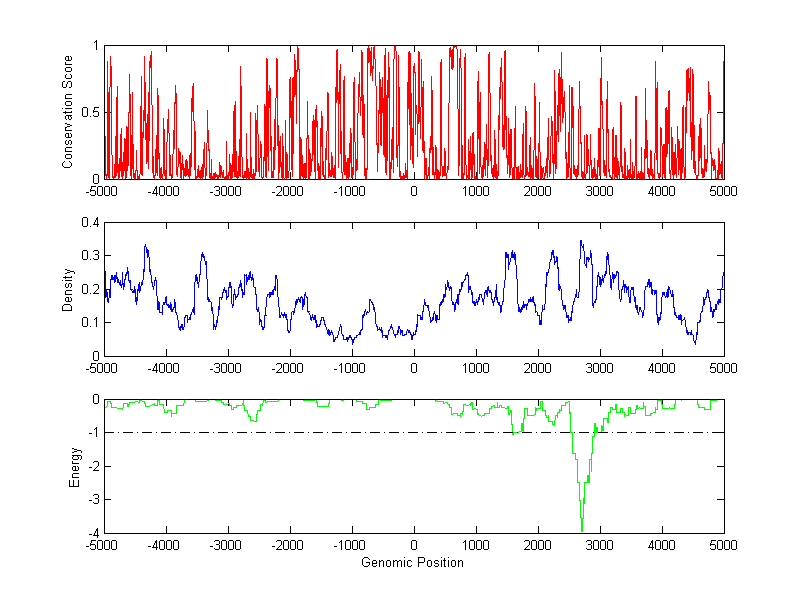This screenshot has width=800, height=599.
Task: Click the 'Energy' y-axis label
Action: 74,466
